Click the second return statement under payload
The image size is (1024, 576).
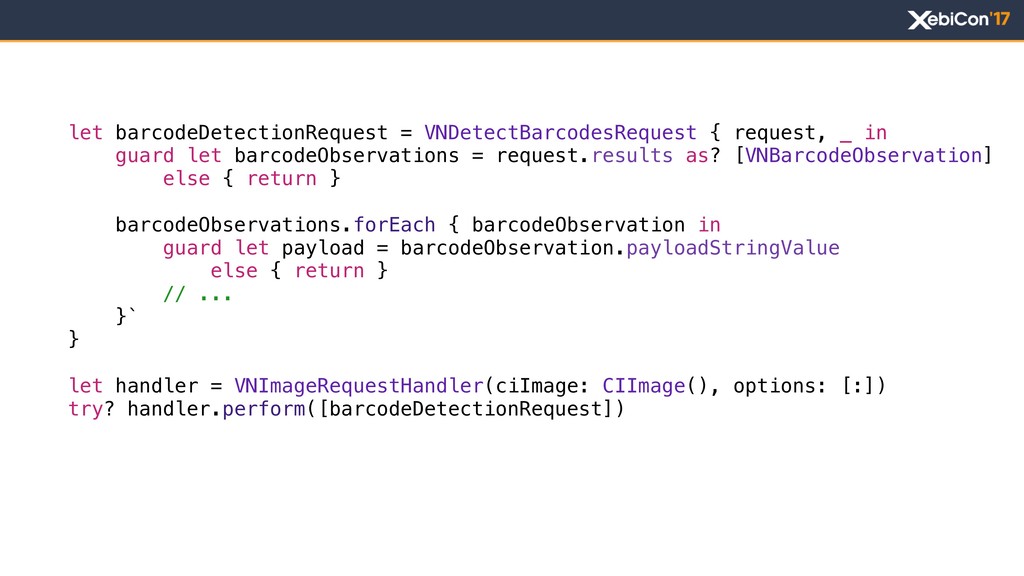[x=329, y=270]
